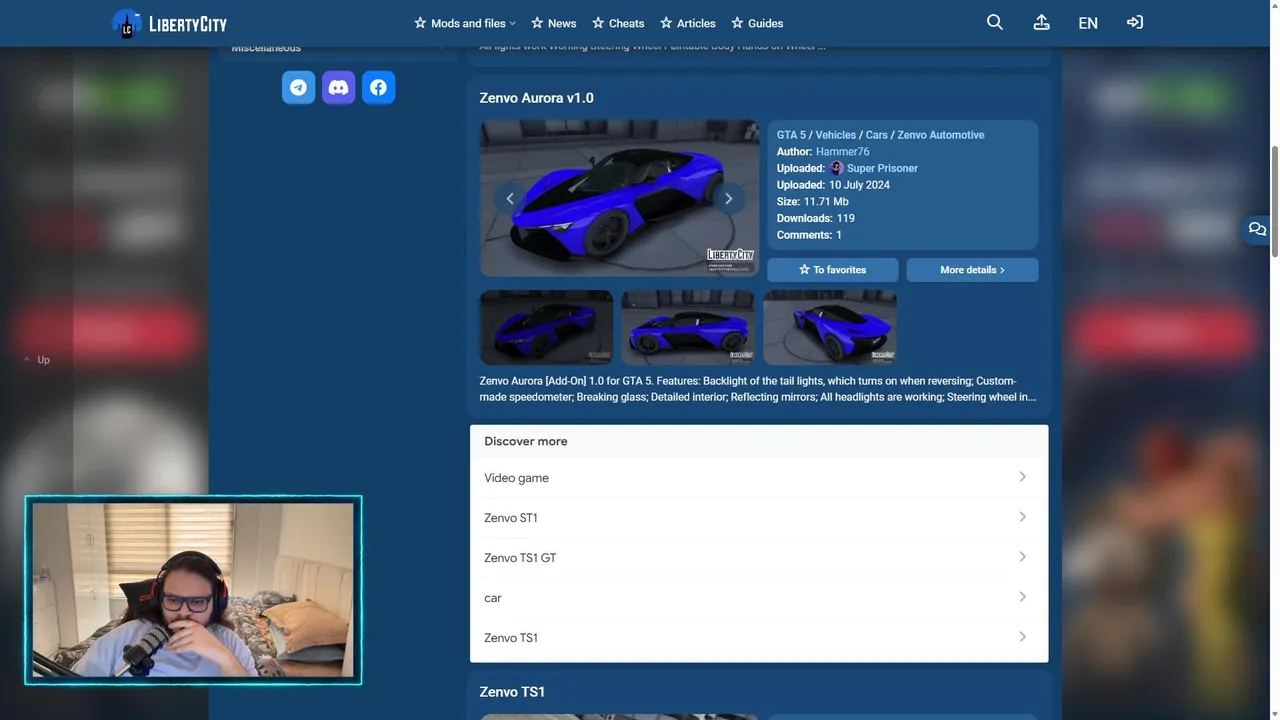Open the GTA 5 breadcrumb link
Image resolution: width=1280 pixels, height=720 pixels.
point(791,135)
